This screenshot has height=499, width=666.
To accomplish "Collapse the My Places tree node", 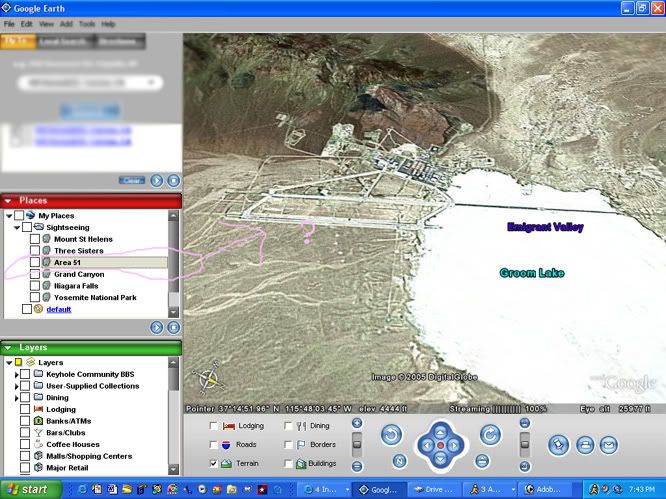I will pyautogui.click(x=9, y=216).
